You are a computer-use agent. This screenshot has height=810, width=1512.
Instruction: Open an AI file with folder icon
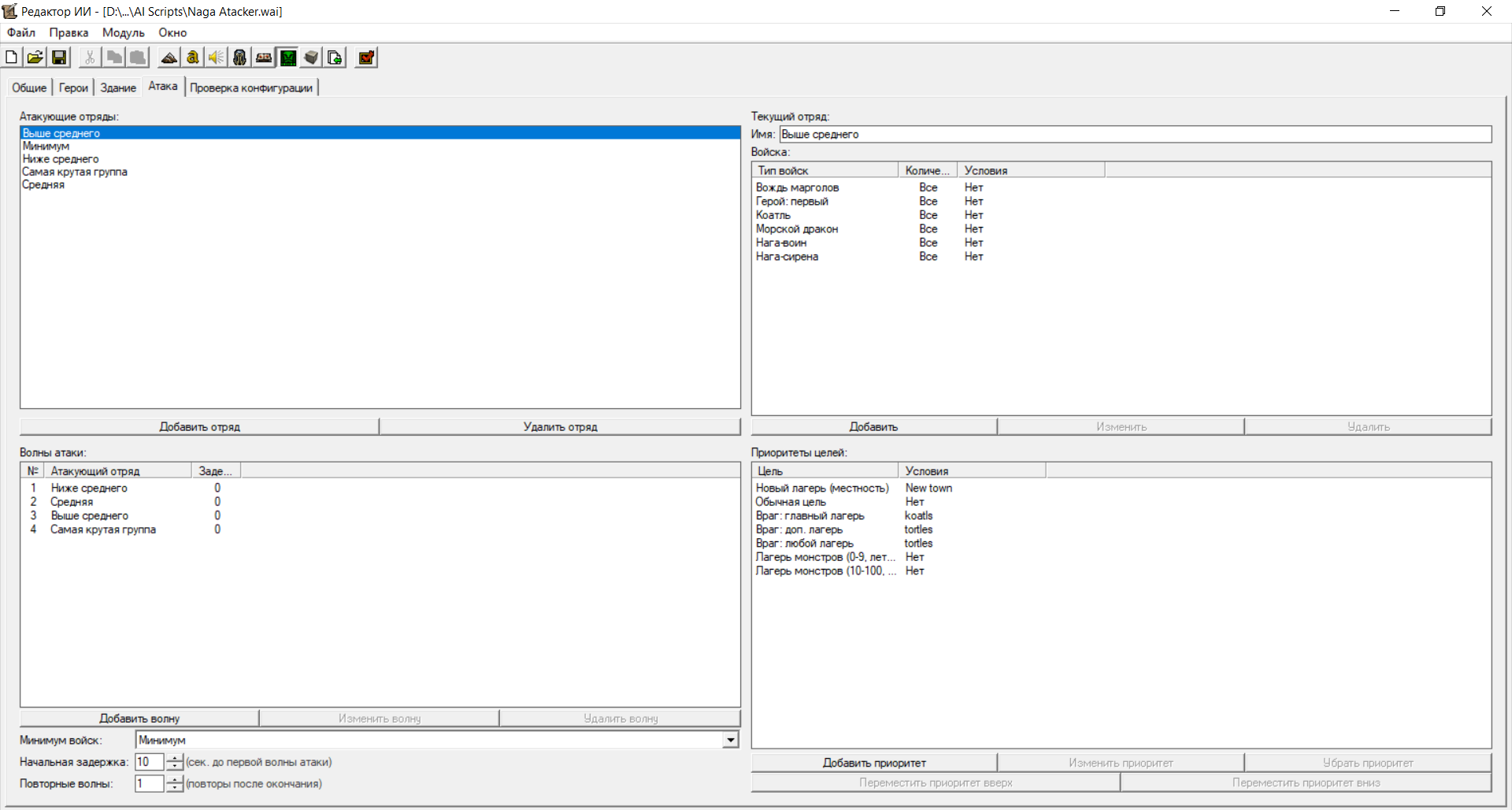click(35, 58)
